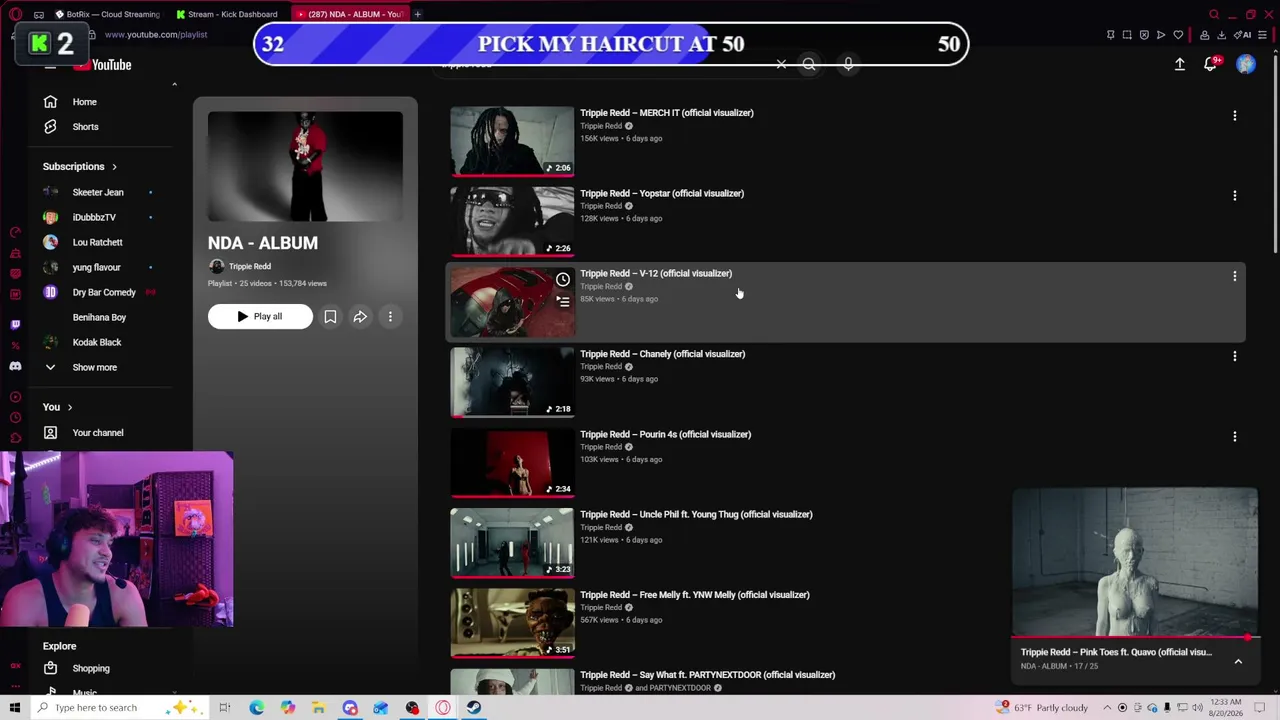
Task: Open Steam from the taskbar
Action: pos(474,708)
